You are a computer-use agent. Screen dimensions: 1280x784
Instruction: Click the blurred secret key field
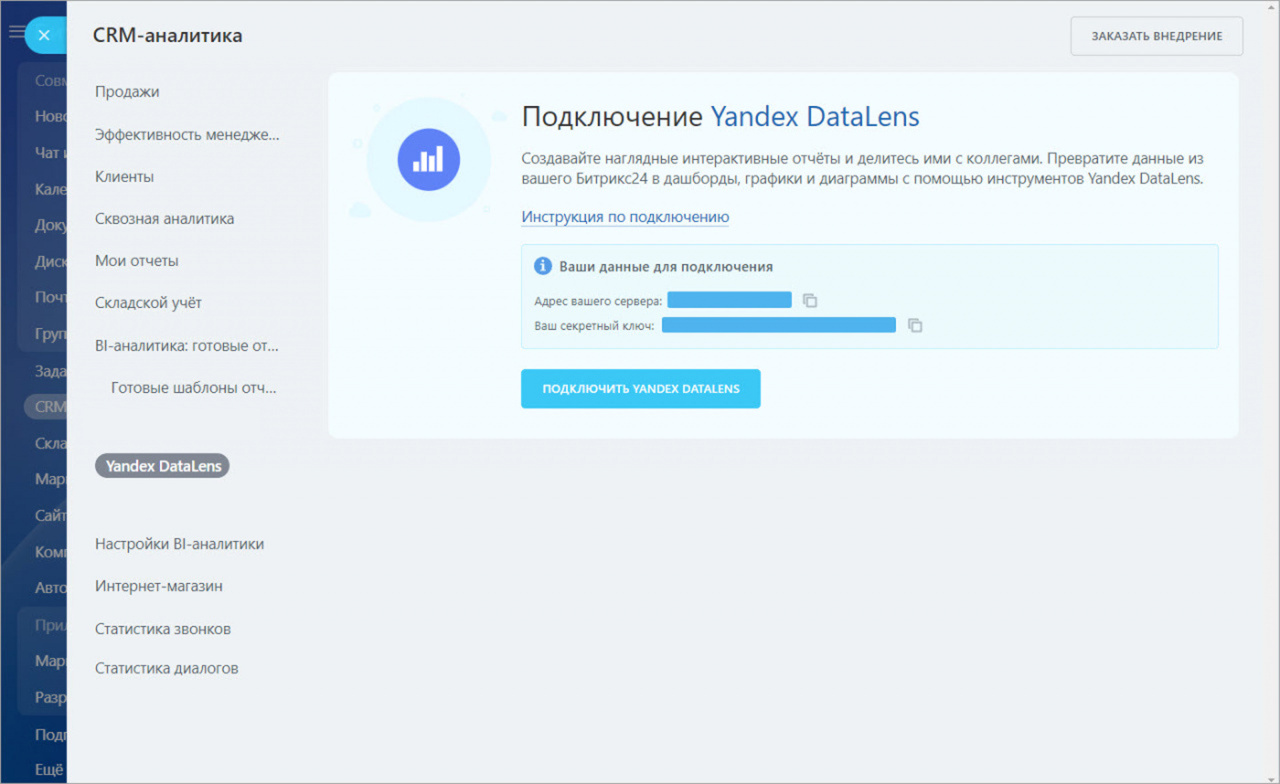[x=779, y=325]
